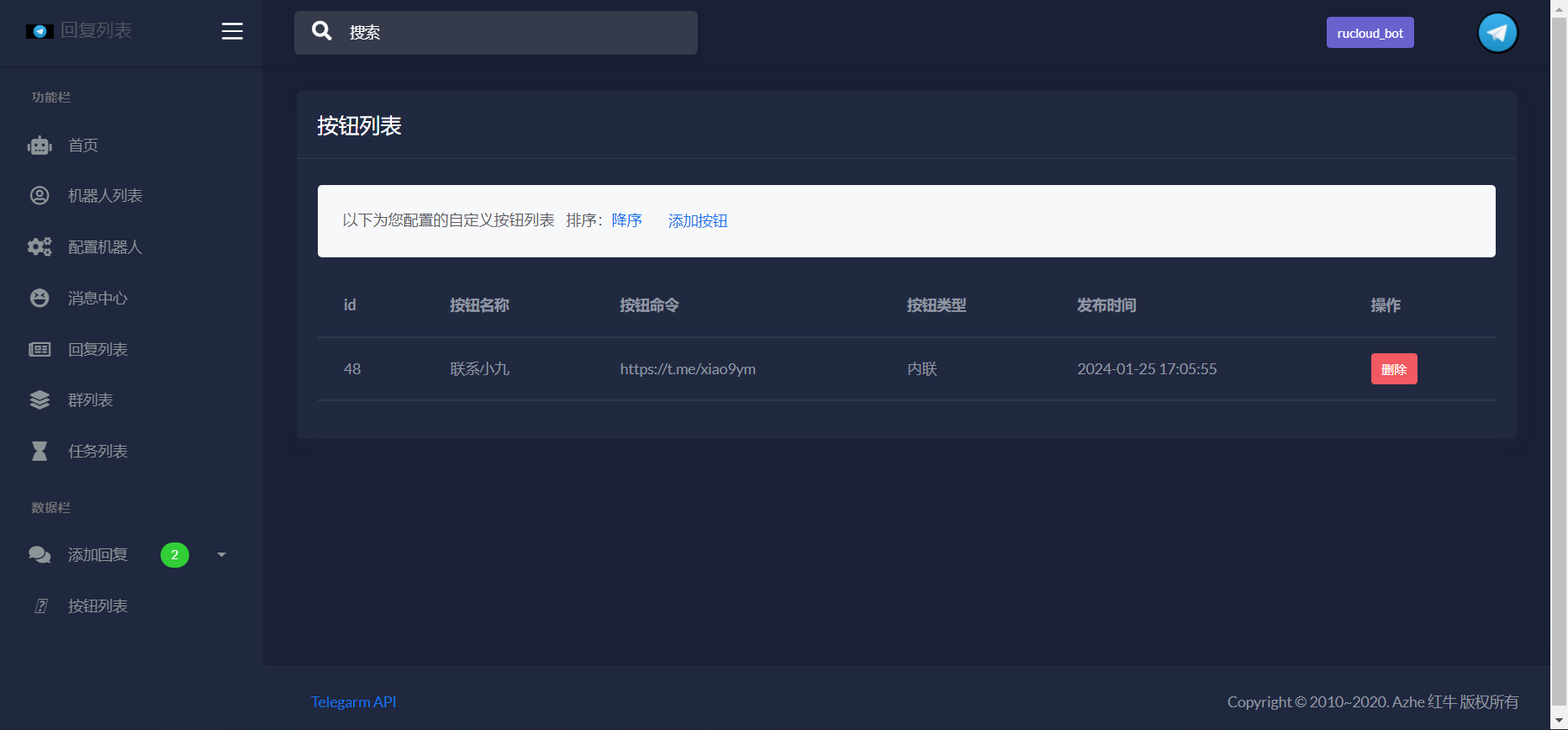Click the 回复列表 title in top-left header

click(x=97, y=30)
